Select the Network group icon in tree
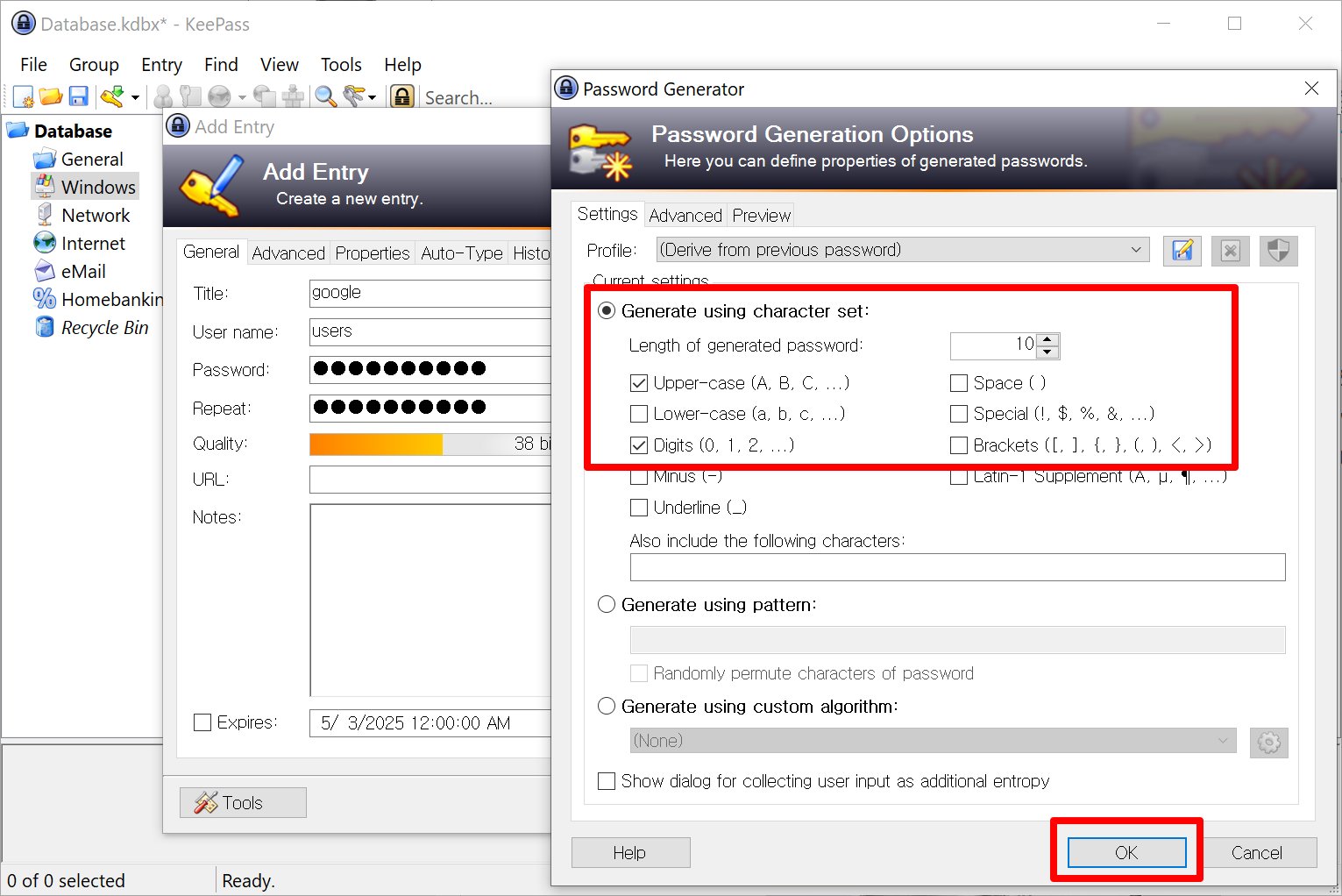Screen dimensions: 1342x896 click(45, 215)
